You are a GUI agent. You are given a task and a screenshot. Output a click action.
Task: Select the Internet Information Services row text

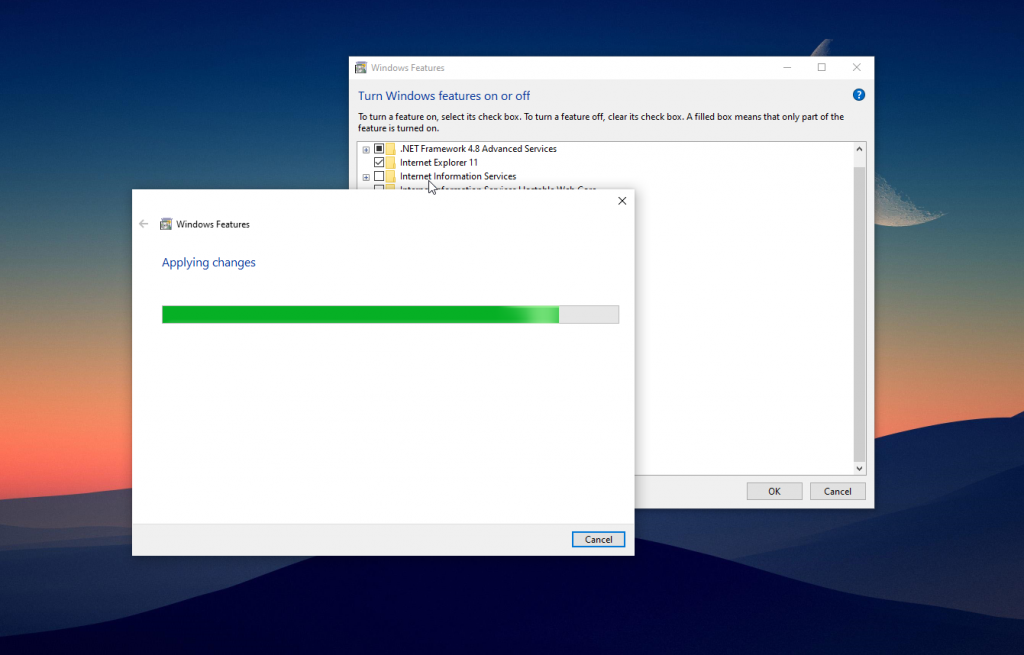tap(458, 176)
